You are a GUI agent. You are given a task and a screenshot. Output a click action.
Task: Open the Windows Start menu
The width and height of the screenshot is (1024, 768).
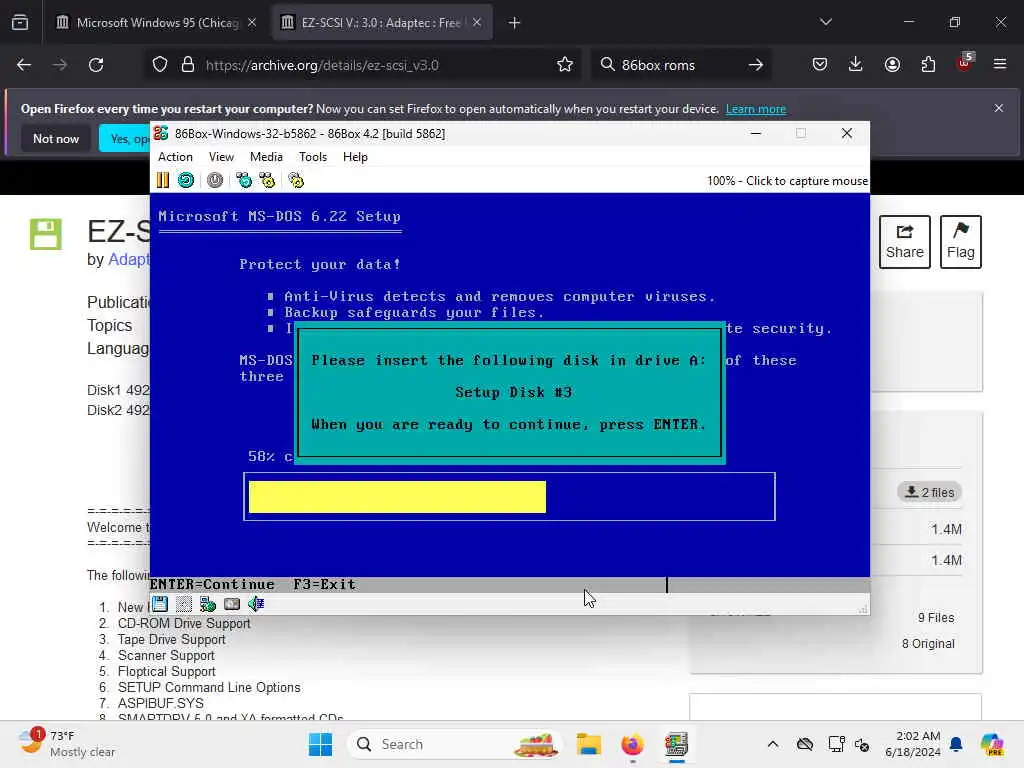[320, 744]
